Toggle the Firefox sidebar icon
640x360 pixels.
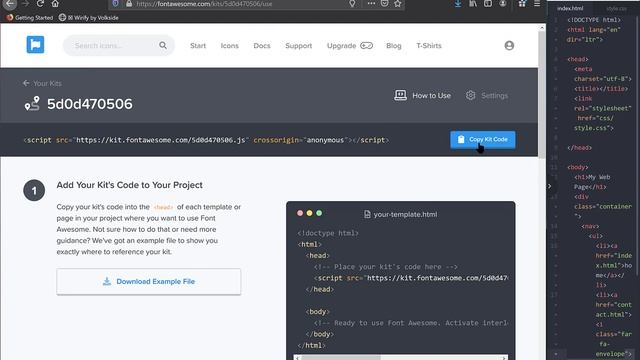[488, 4]
